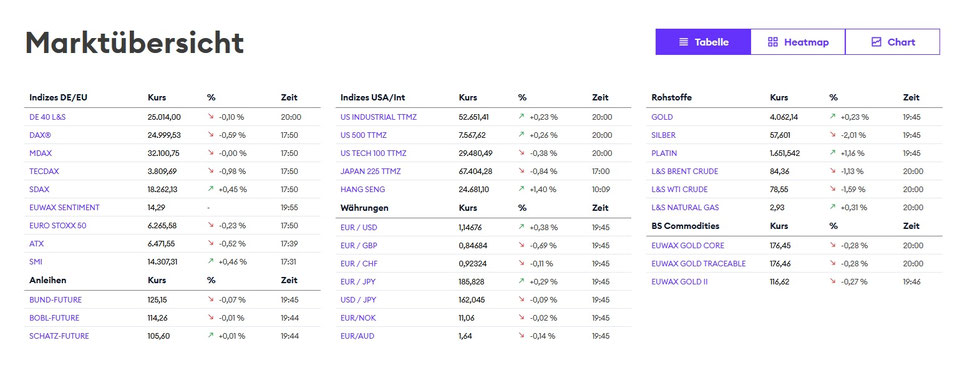Open the EUWAX GOLD II link
Image resolution: width=970 pixels, height=373 pixels.
click(679, 281)
